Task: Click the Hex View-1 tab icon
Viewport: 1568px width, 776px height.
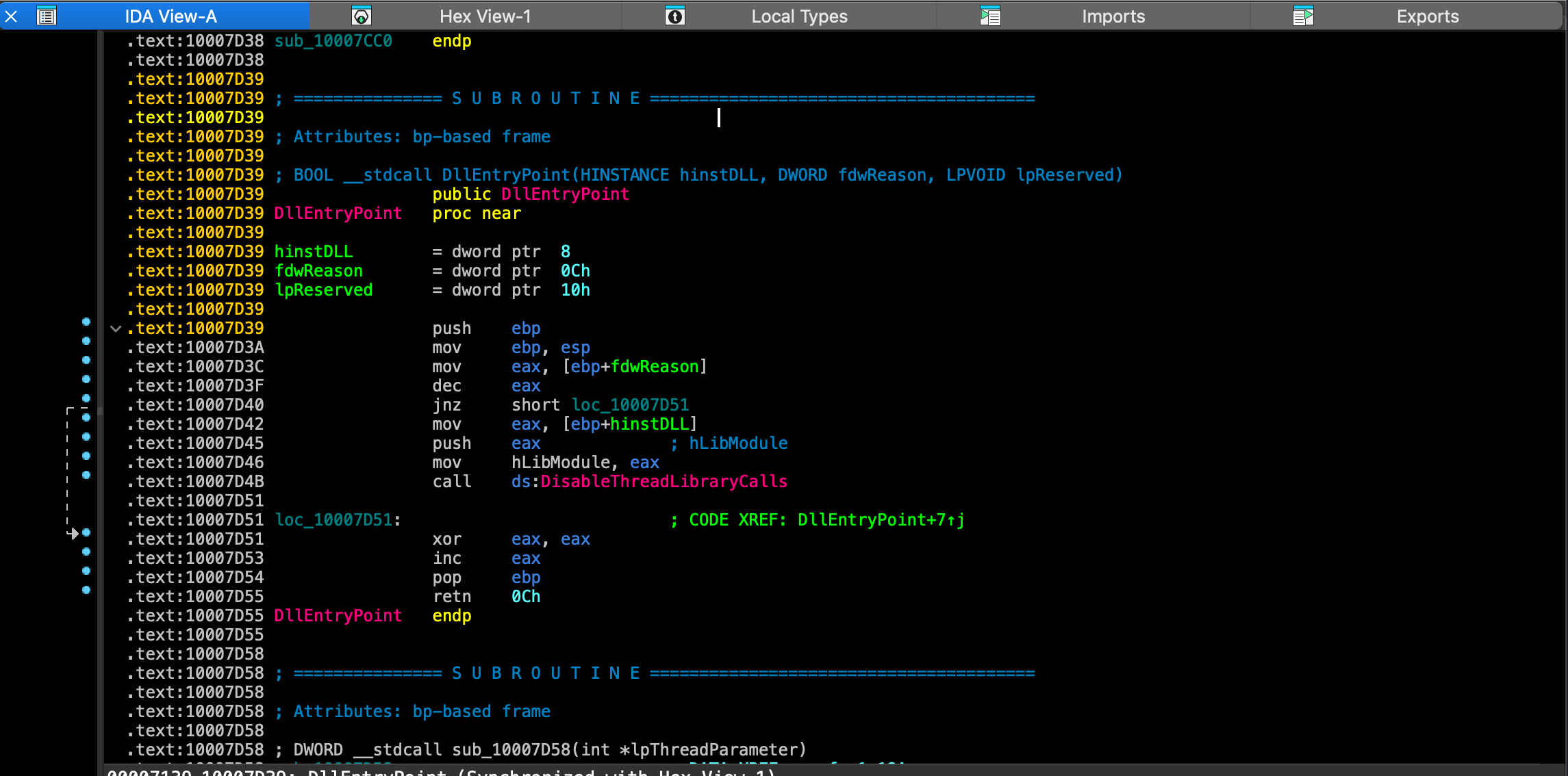Action: pos(361,16)
